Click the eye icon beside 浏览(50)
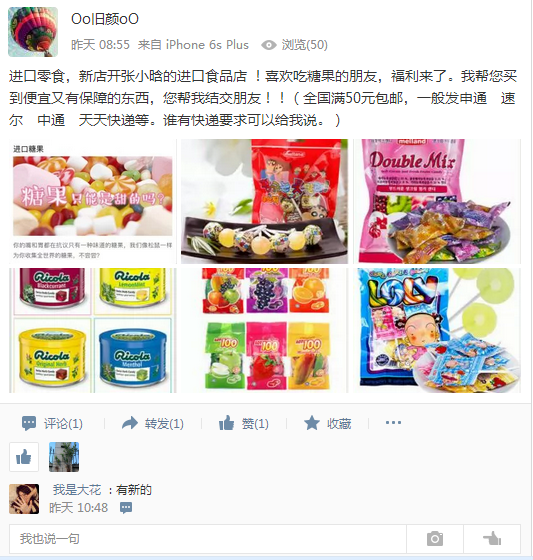 point(269,45)
